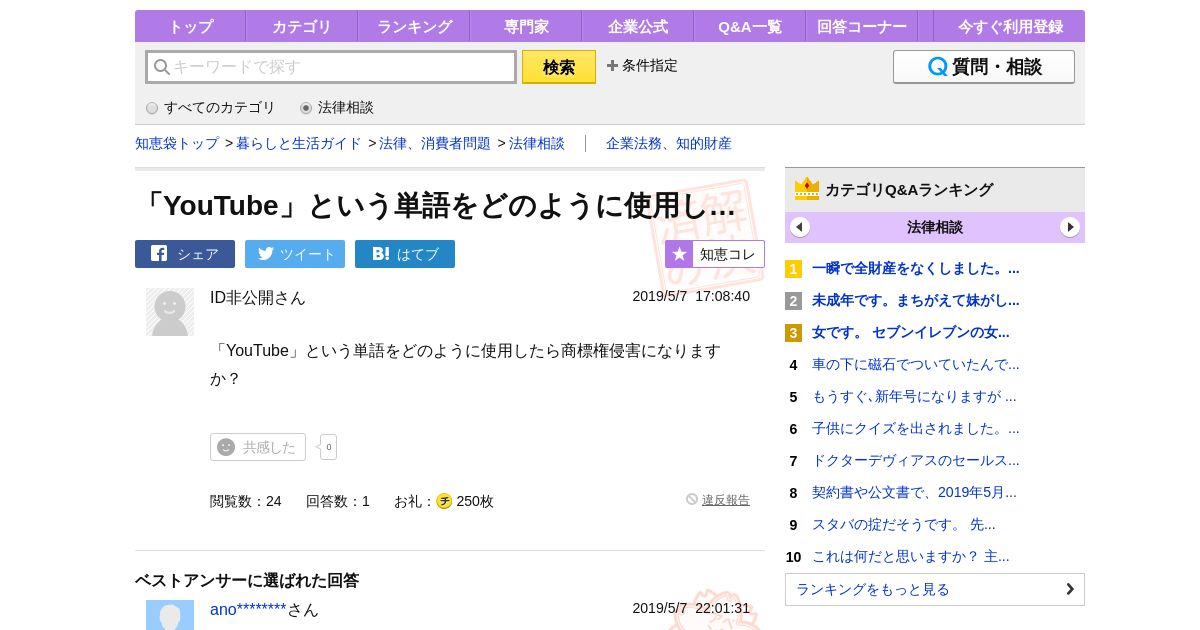Bookmark with はてブ button
This screenshot has width=1200, height=630.
click(x=405, y=254)
